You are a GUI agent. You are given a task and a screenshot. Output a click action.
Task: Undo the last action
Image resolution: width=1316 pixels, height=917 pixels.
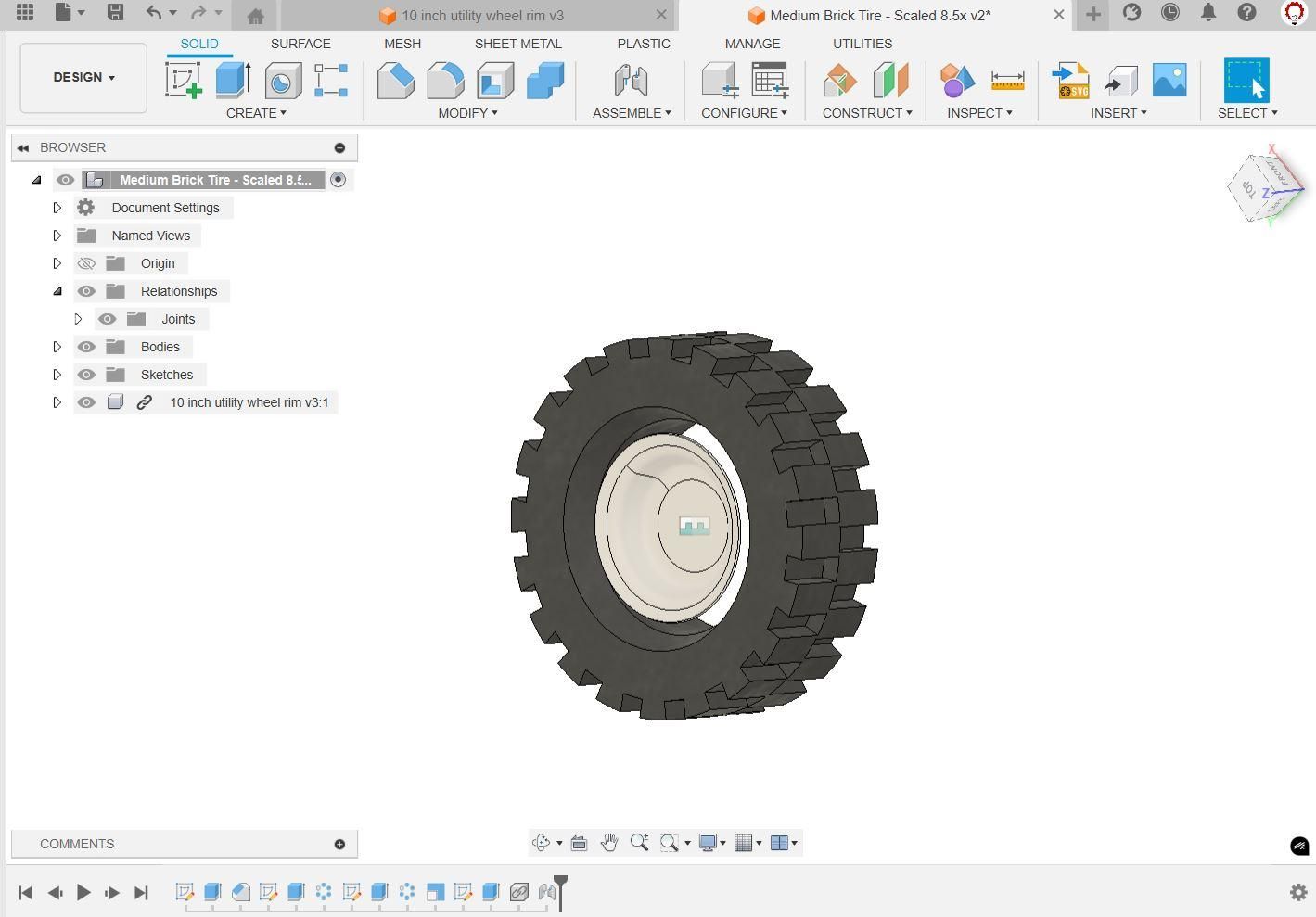click(x=154, y=13)
